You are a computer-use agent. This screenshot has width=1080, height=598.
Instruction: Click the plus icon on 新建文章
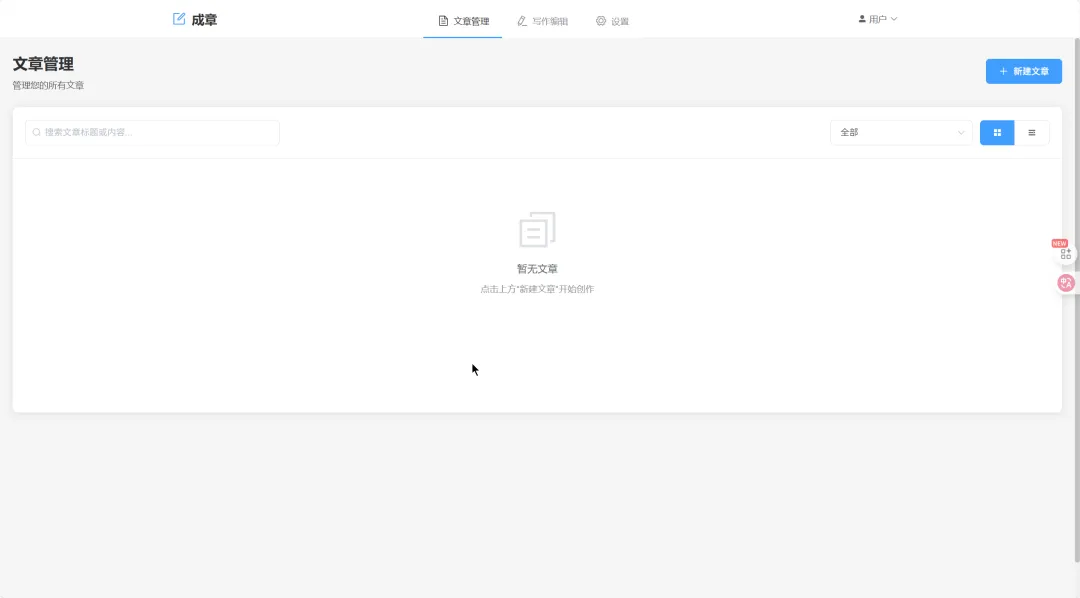pyautogui.click(x=1003, y=72)
